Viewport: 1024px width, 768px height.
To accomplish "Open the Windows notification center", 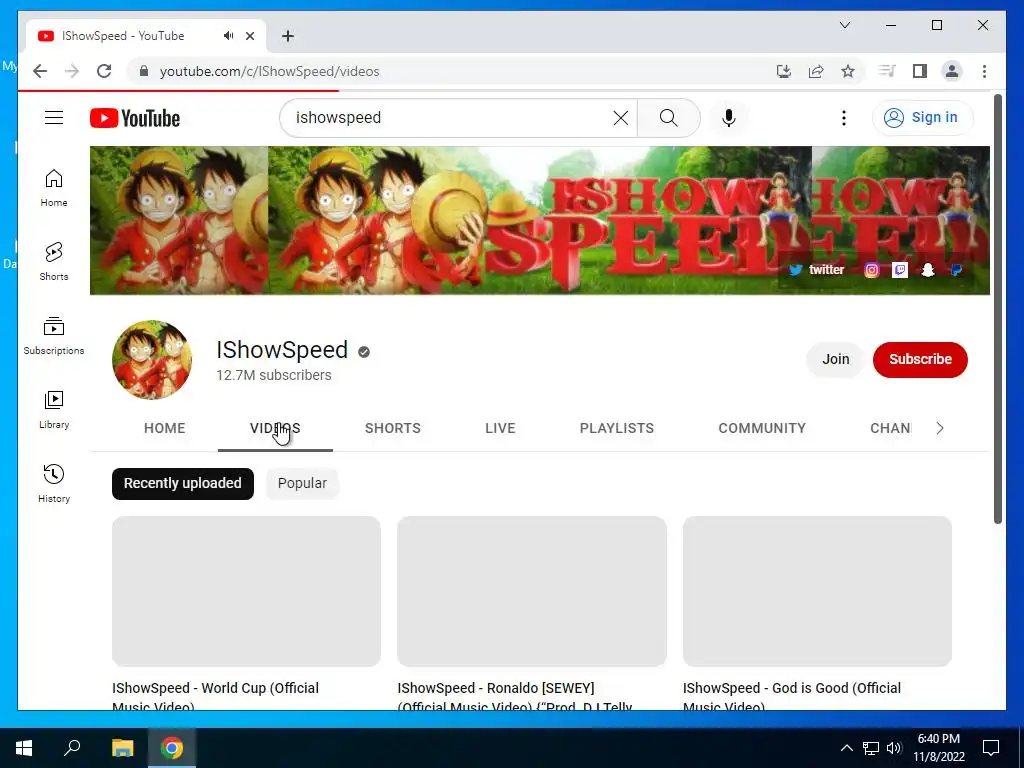I will (991, 748).
